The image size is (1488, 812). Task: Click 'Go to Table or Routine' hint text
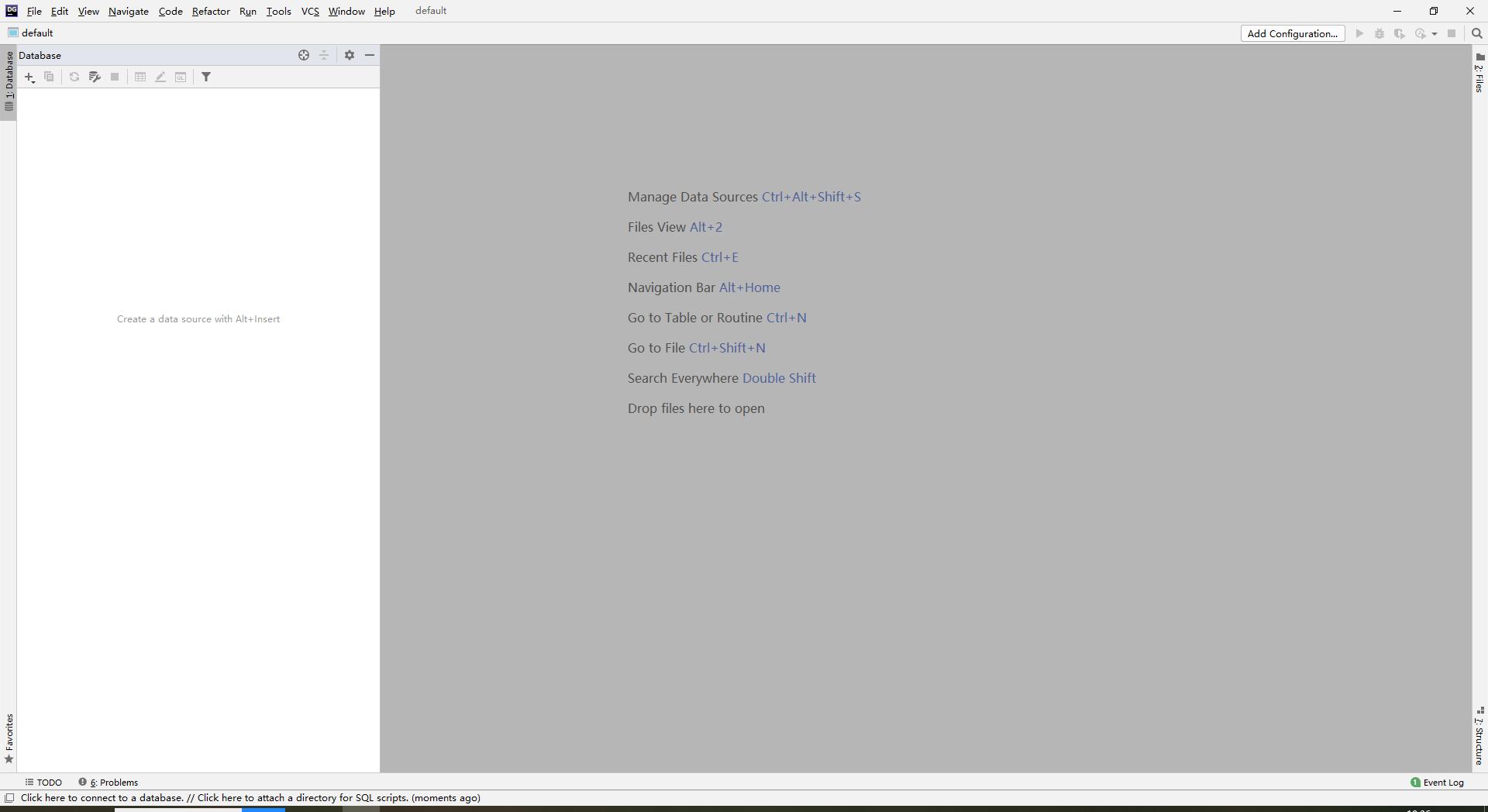(x=695, y=318)
